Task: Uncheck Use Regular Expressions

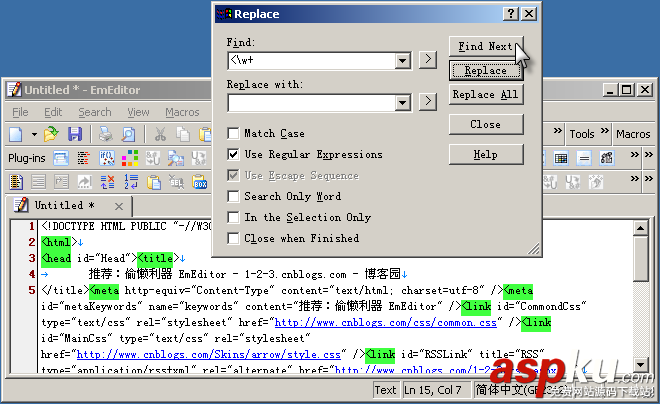Action: point(233,154)
